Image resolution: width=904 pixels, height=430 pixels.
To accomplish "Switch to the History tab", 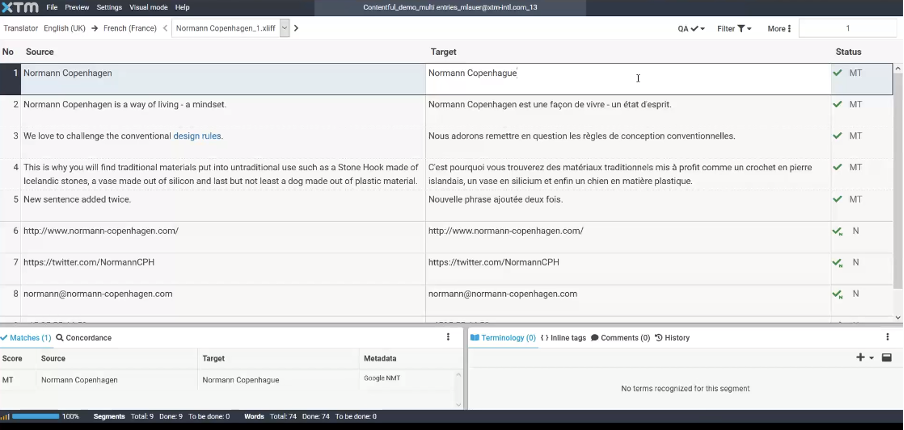I will point(672,338).
